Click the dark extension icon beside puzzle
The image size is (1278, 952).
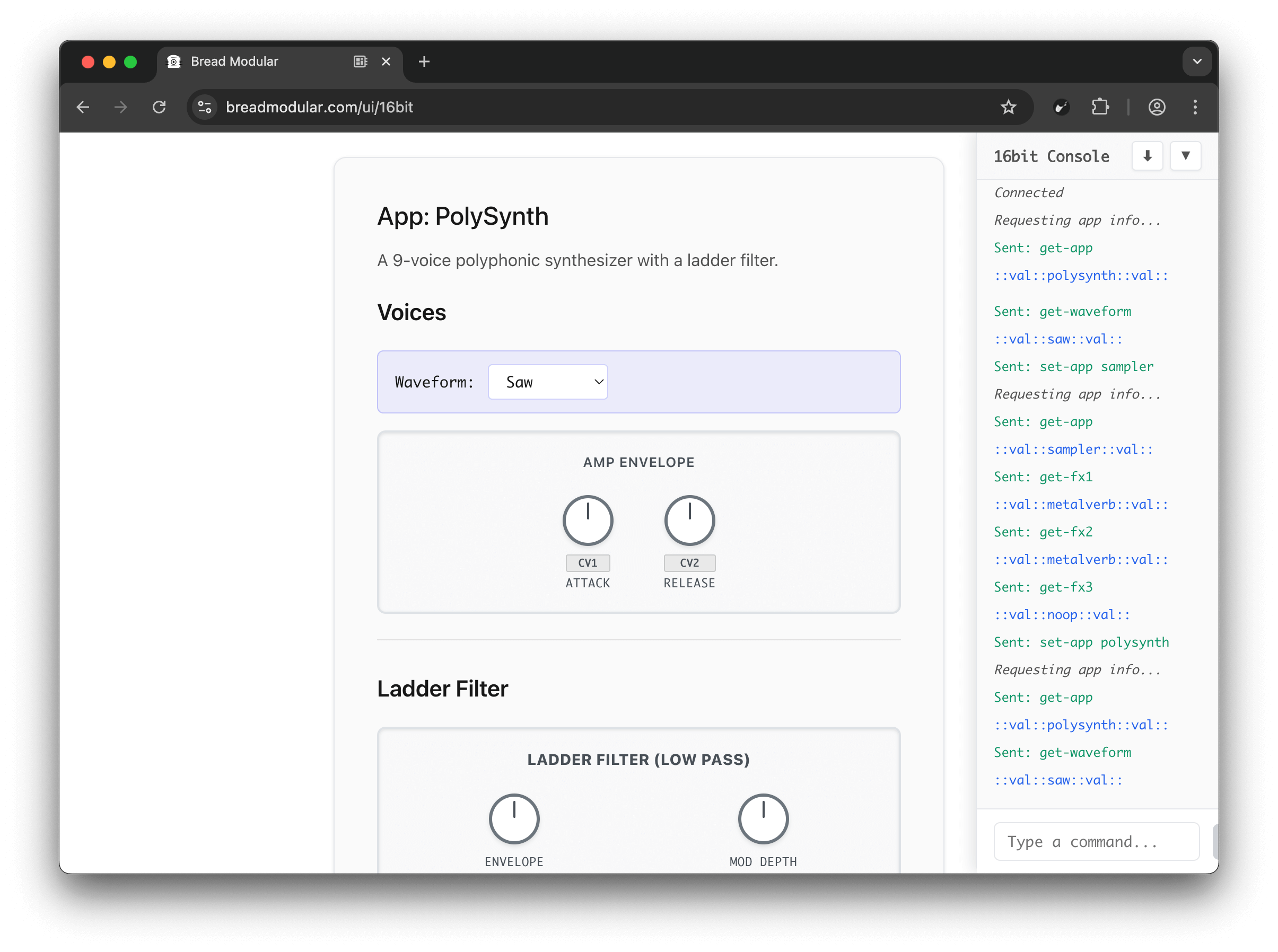pyautogui.click(x=1061, y=107)
